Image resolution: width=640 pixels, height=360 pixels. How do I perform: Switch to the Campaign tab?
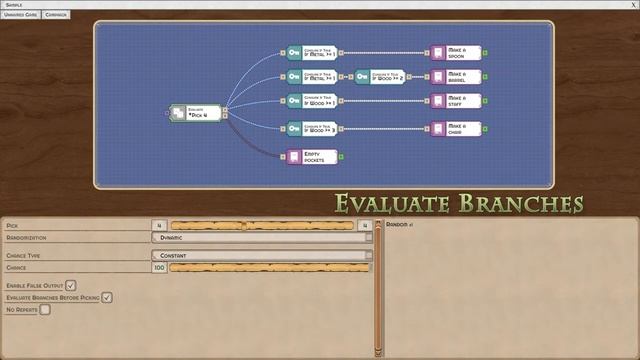coord(56,15)
